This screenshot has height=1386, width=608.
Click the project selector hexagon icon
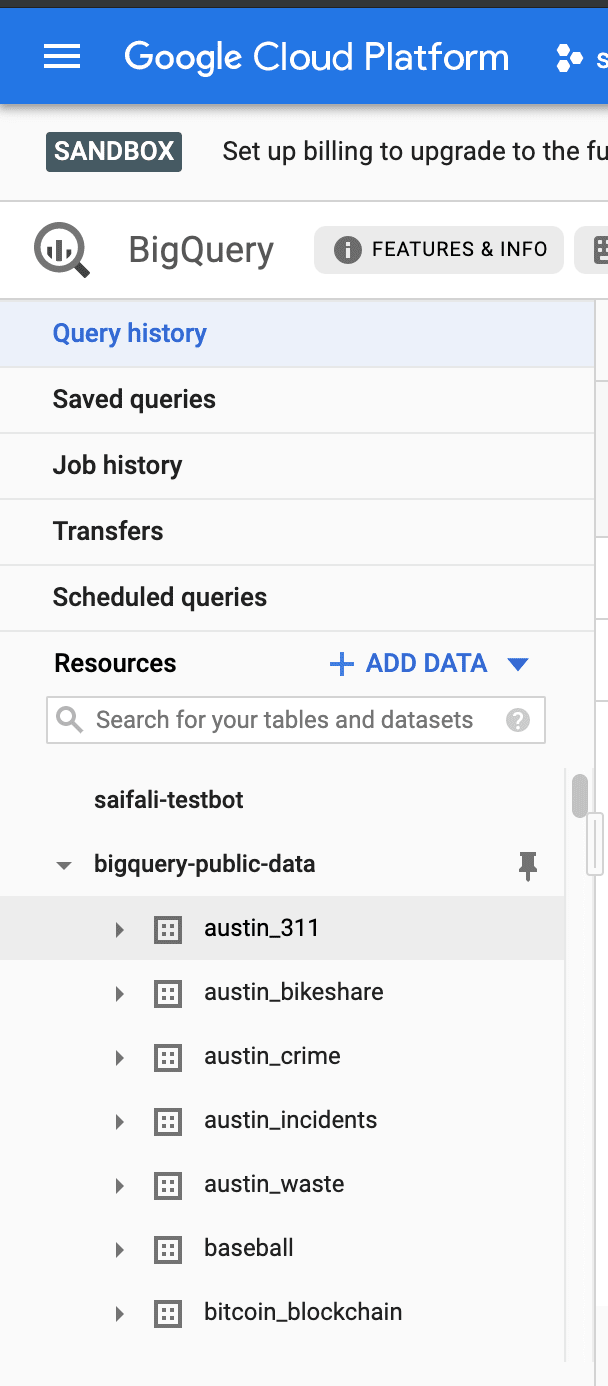point(569,58)
